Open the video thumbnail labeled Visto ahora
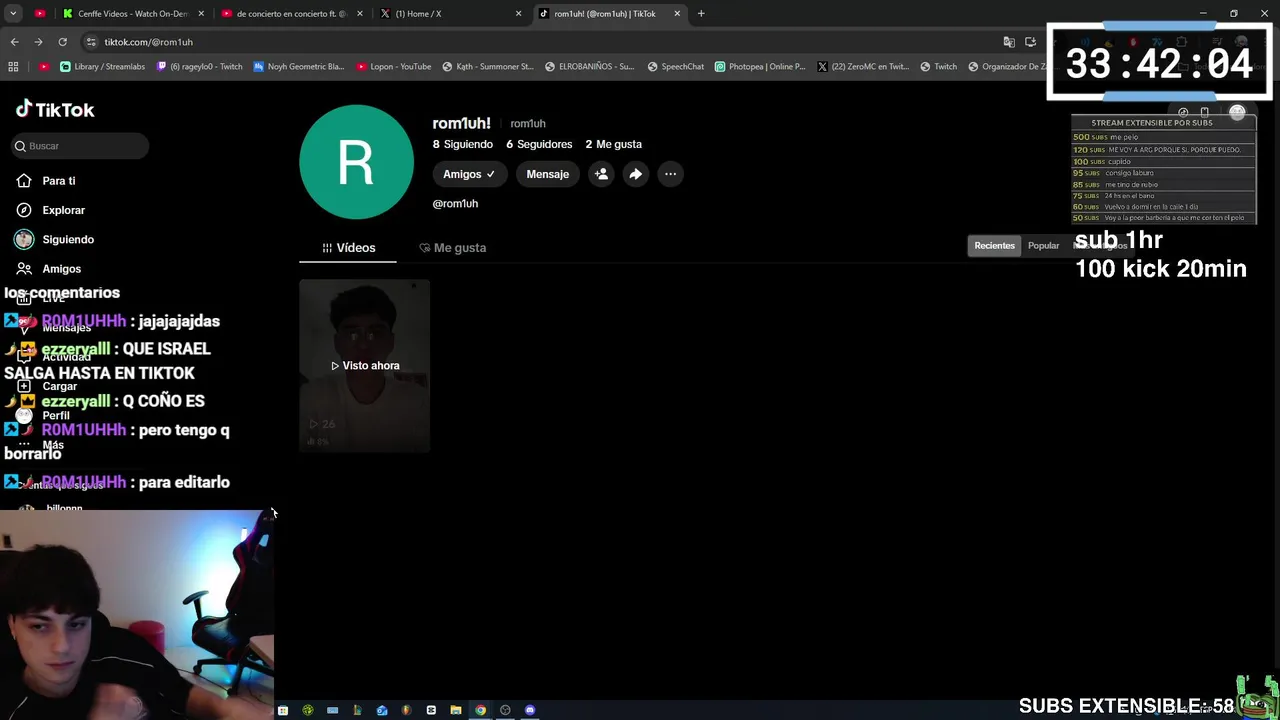This screenshot has width=1280, height=720. point(365,366)
